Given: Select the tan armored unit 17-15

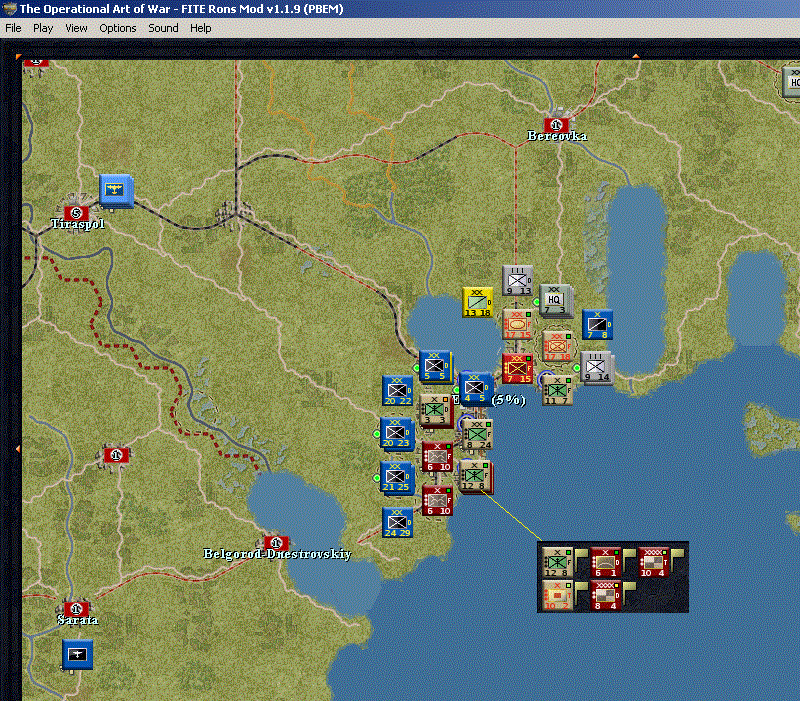Looking at the screenshot, I should tap(517, 324).
